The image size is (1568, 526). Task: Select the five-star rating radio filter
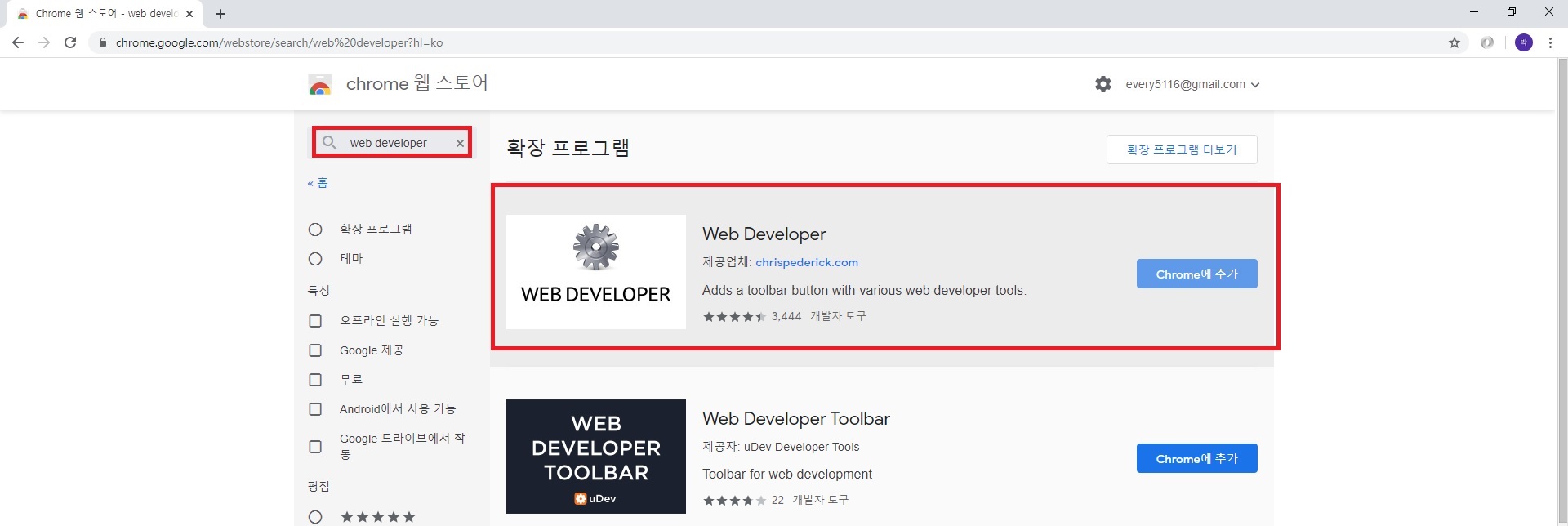315,517
